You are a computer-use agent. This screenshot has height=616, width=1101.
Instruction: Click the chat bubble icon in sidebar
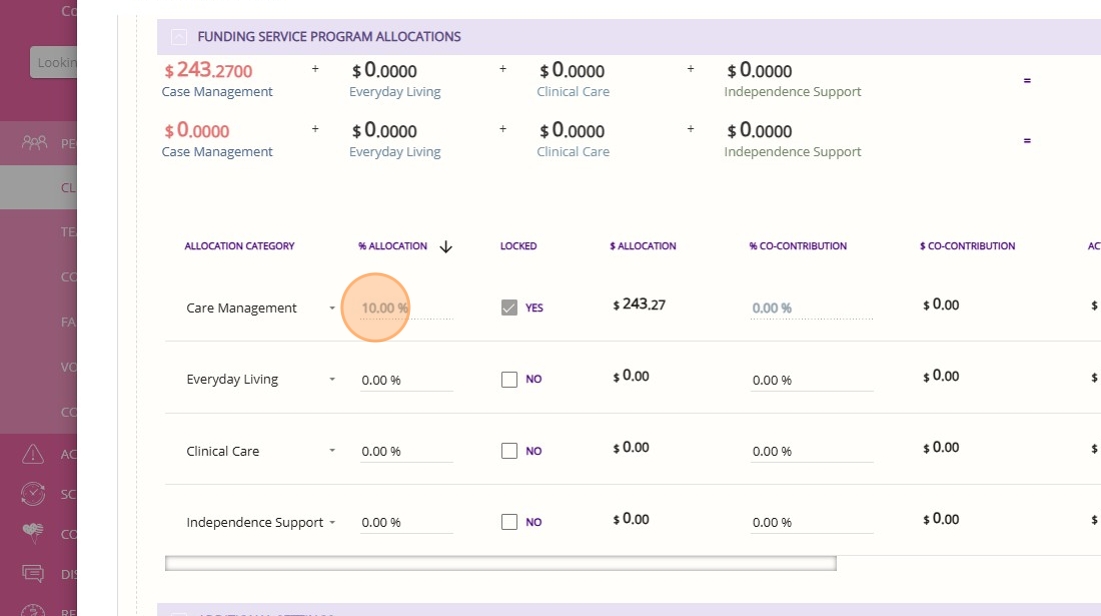33,573
